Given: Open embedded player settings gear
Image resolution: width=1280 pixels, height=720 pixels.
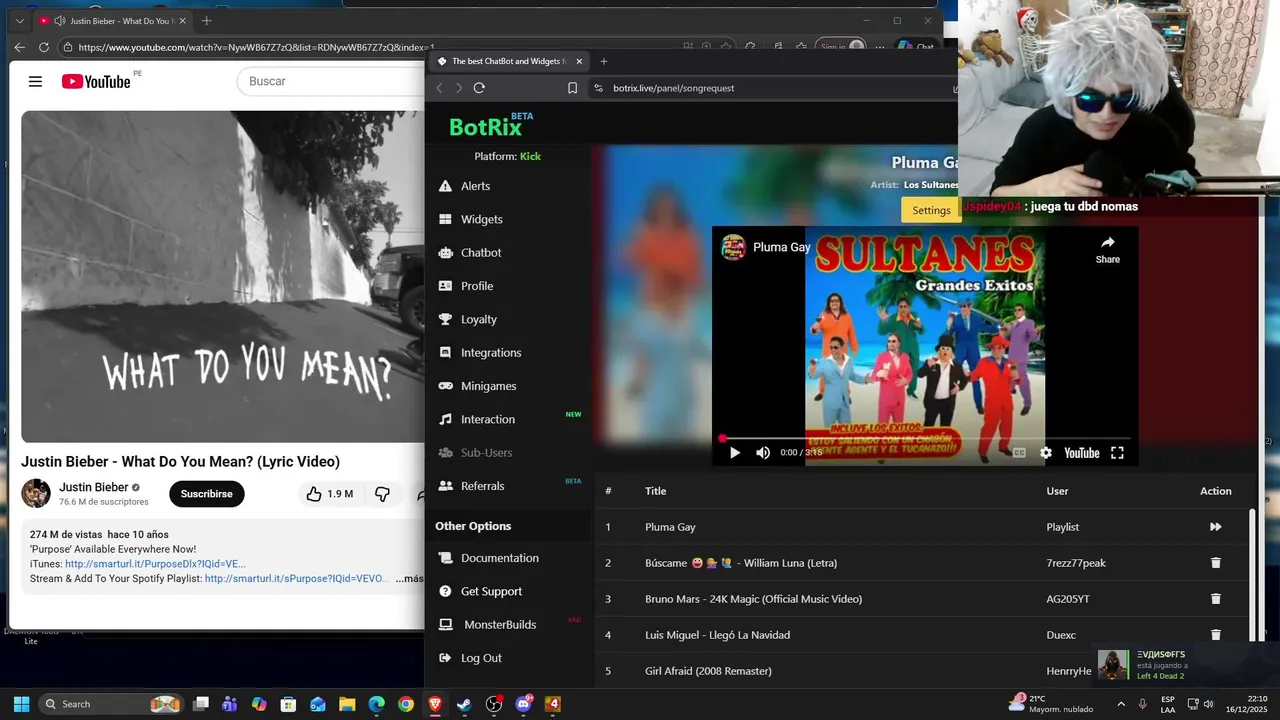Looking at the screenshot, I should (x=1046, y=453).
